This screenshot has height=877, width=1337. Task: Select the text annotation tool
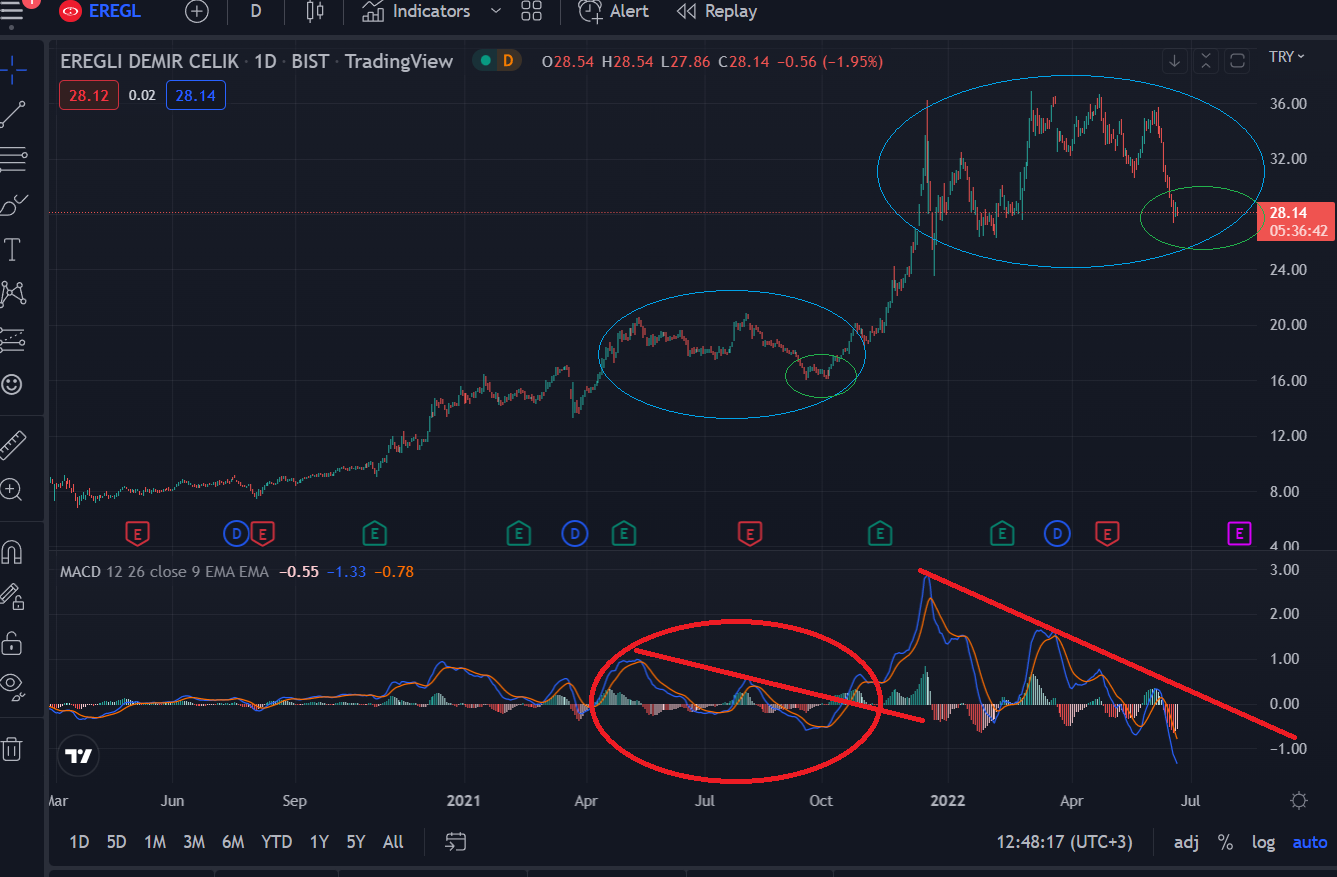14,249
